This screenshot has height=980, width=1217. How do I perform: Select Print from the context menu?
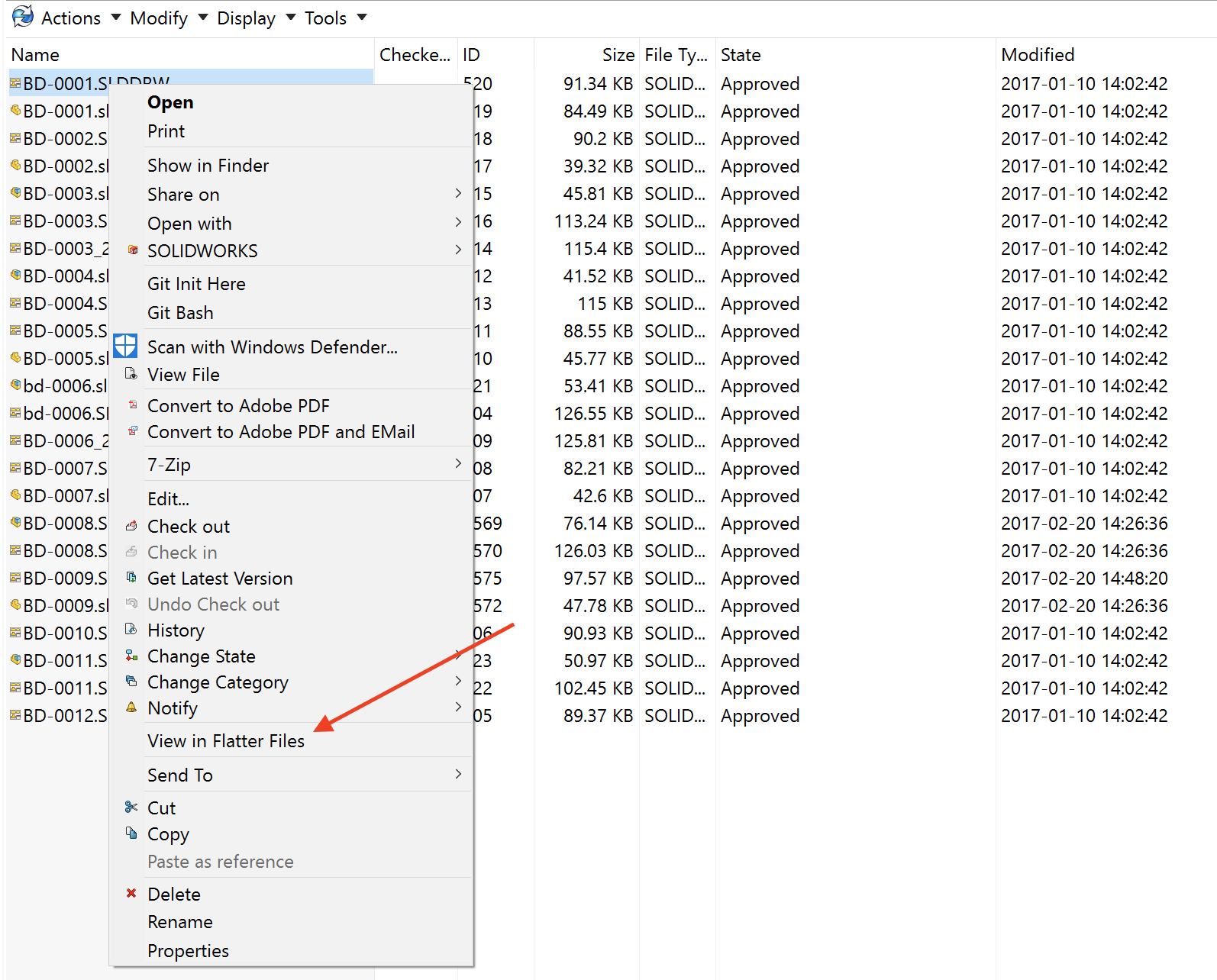pos(166,131)
